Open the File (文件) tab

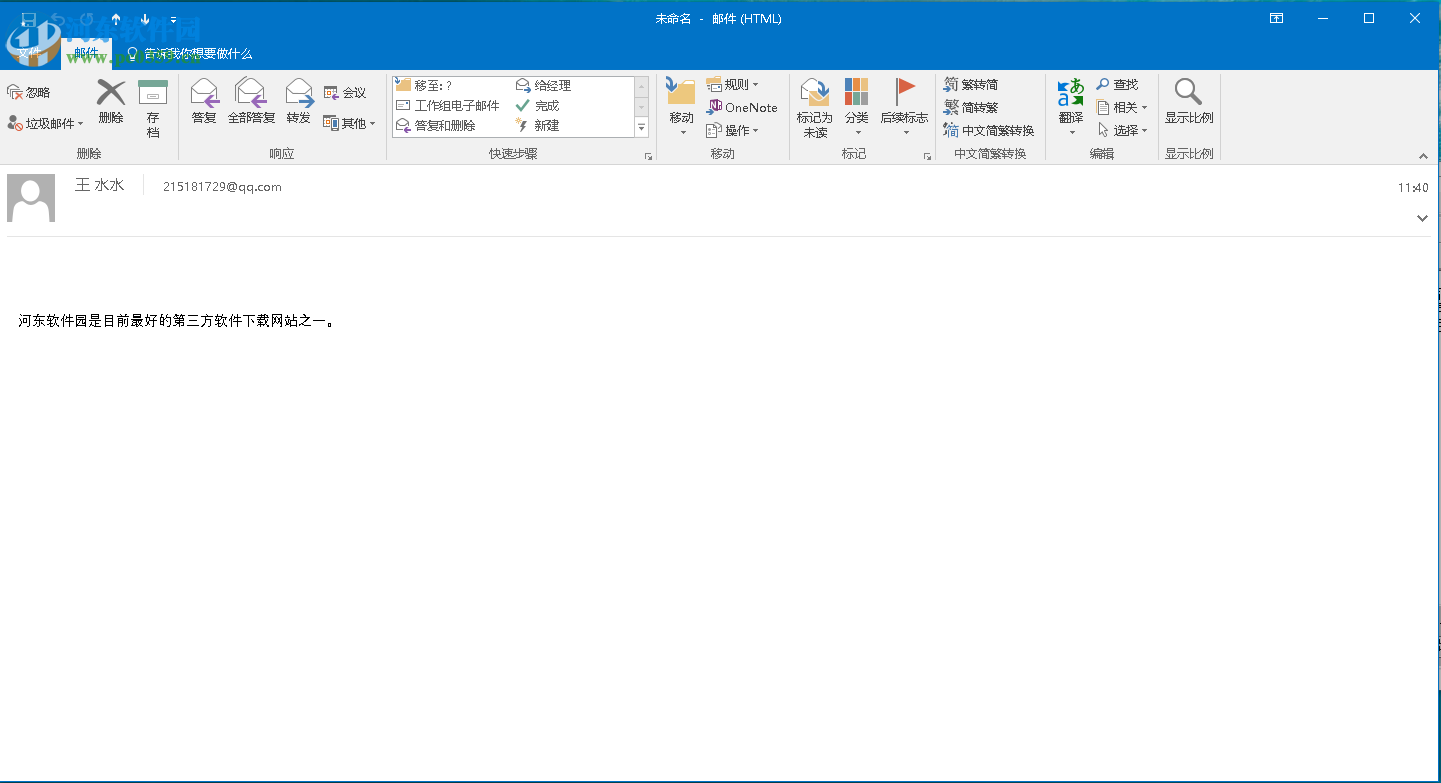30,54
